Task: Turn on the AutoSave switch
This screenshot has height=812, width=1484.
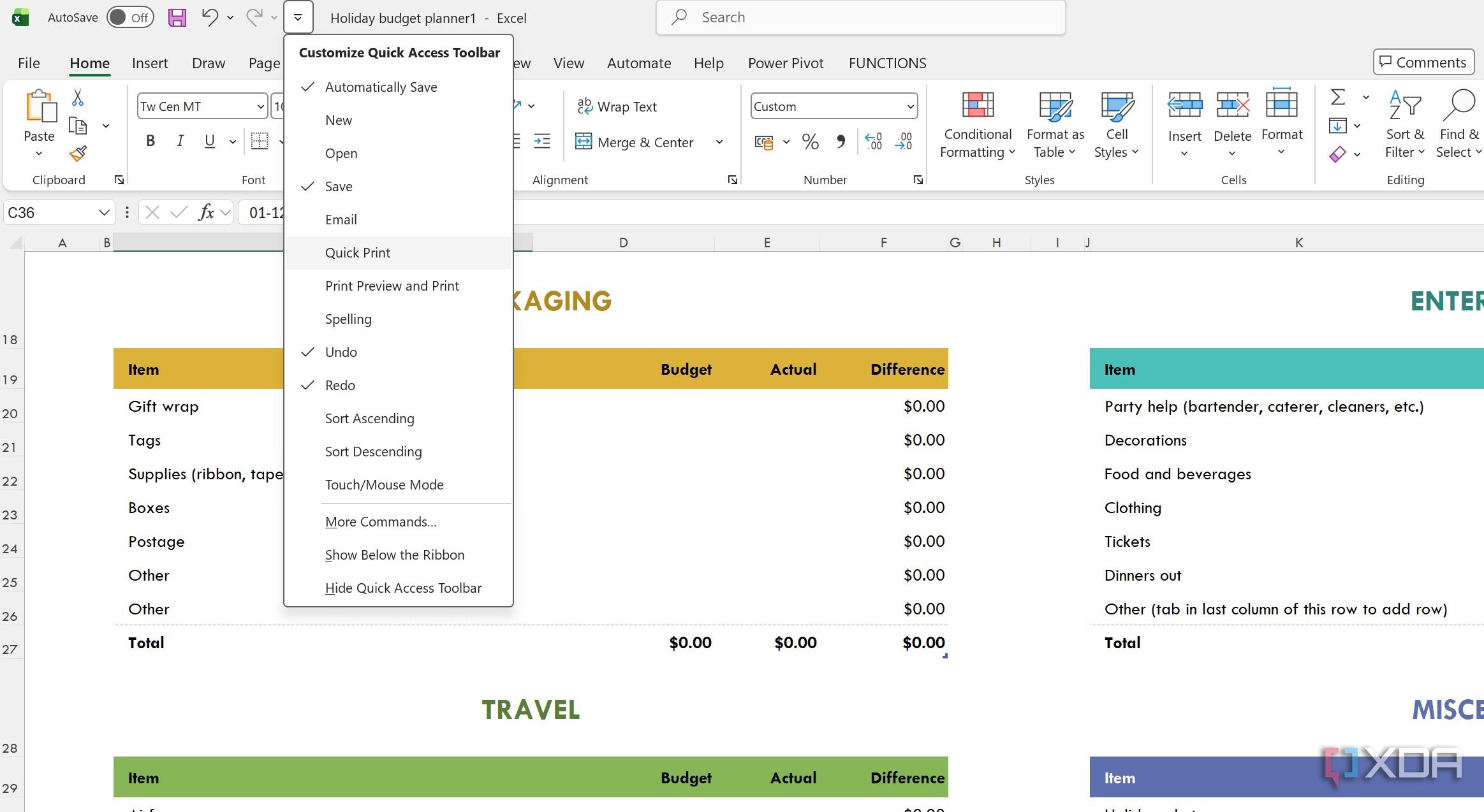Action: (130, 17)
